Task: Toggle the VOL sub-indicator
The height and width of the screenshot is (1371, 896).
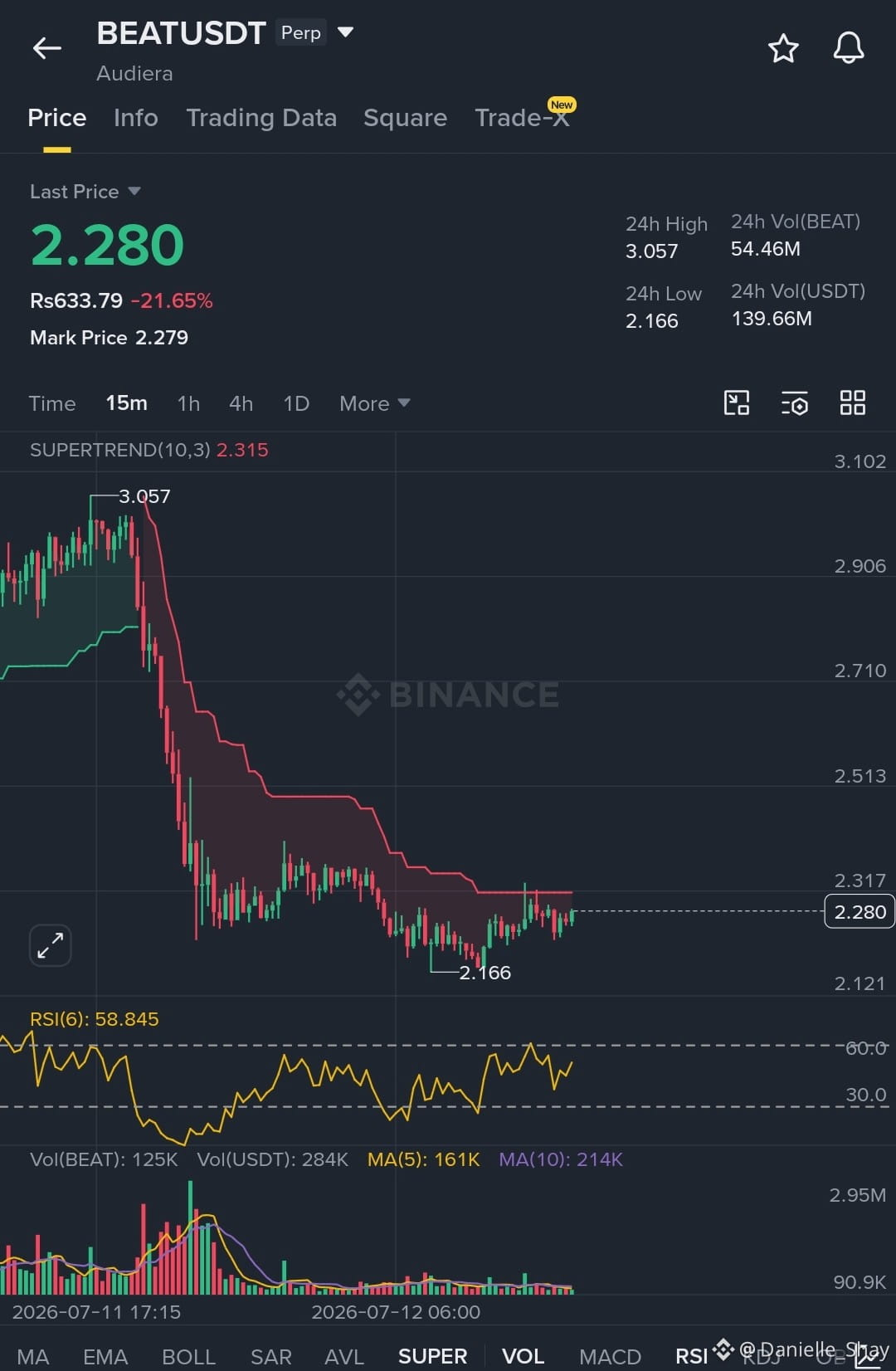Action: [x=523, y=1356]
